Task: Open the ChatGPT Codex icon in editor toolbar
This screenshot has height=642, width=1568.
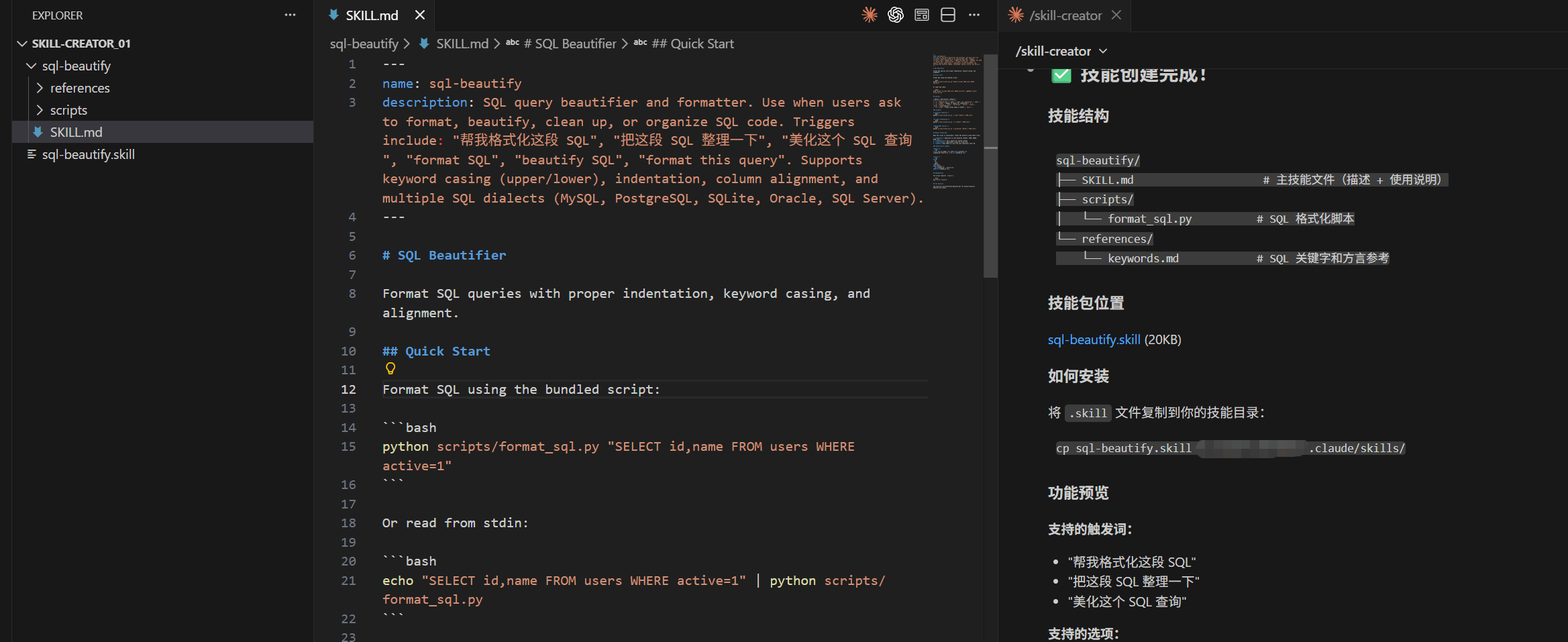Action: tap(896, 15)
